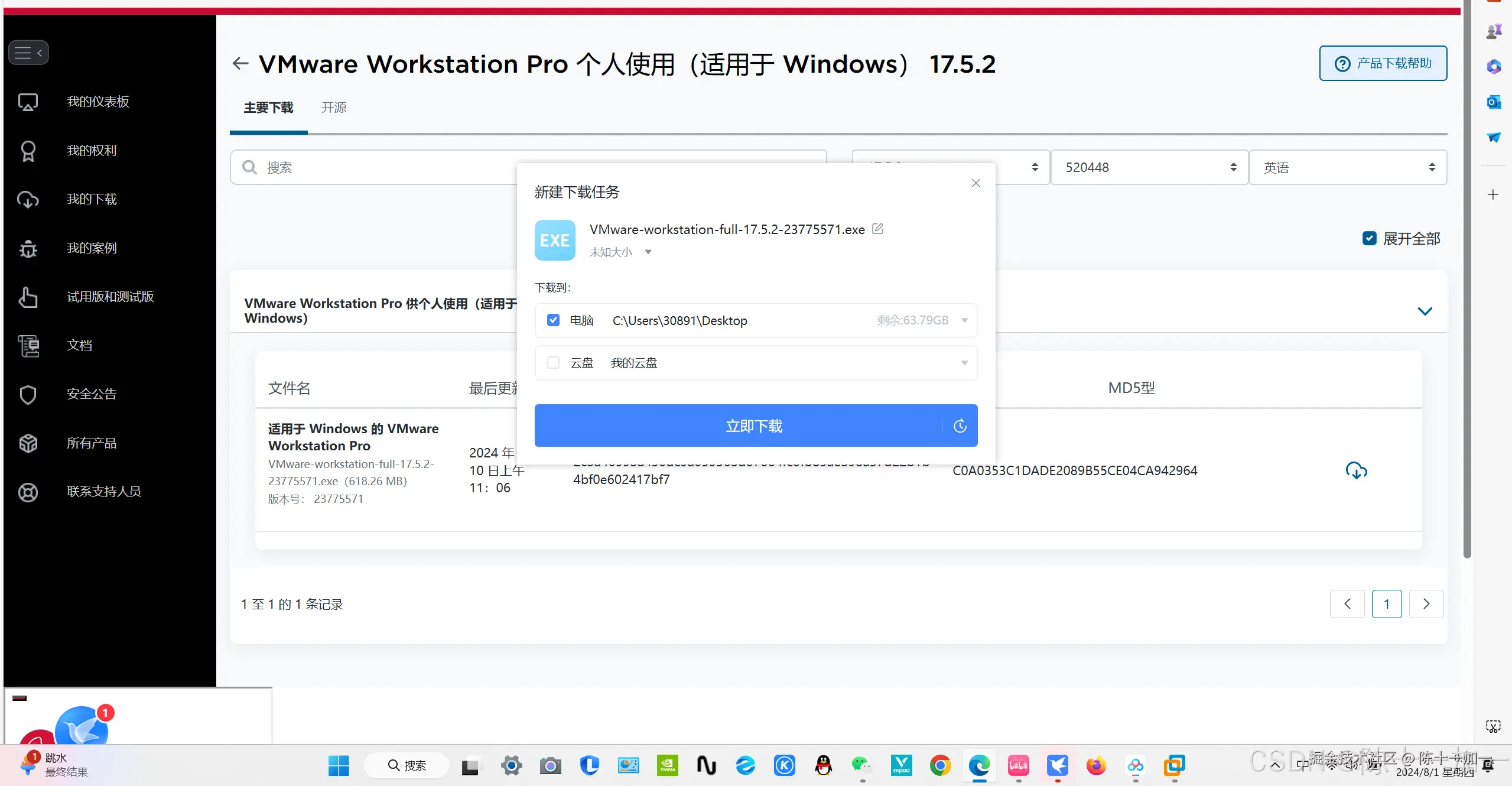Select the 主要下载 tab
Image resolution: width=1512 pixels, height=786 pixels.
(x=268, y=108)
